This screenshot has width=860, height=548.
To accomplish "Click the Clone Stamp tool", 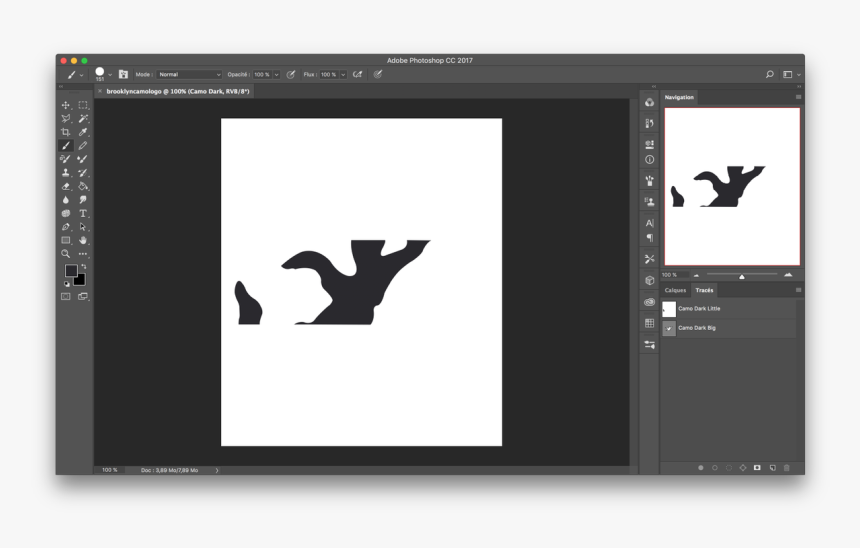I will [x=66, y=172].
